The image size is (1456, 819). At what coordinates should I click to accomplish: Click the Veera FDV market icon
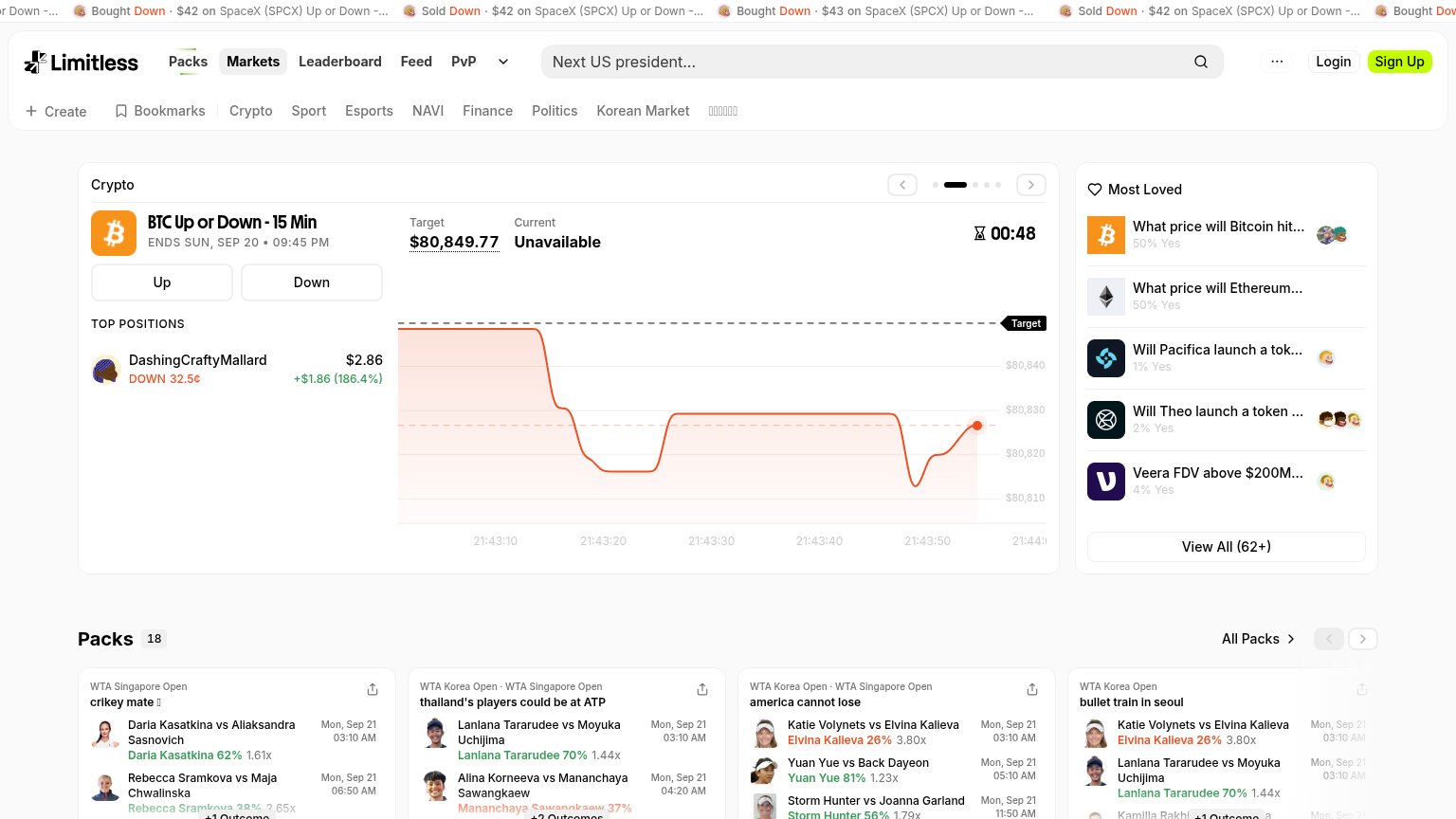(1106, 482)
